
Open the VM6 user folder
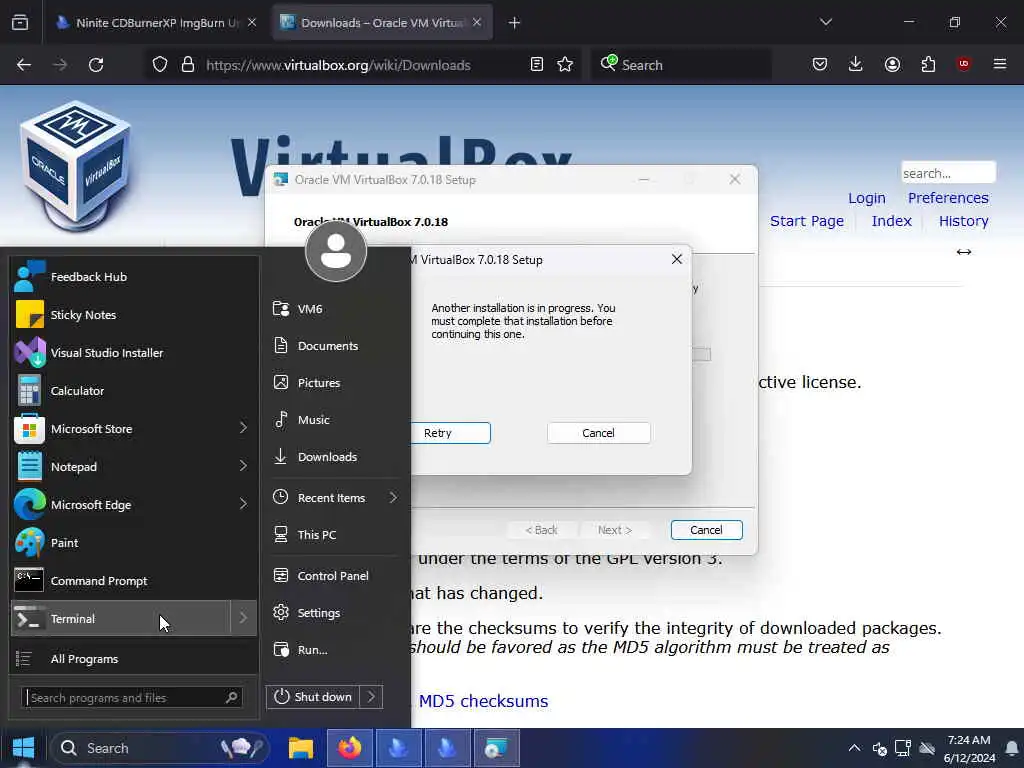pyautogui.click(x=334, y=309)
